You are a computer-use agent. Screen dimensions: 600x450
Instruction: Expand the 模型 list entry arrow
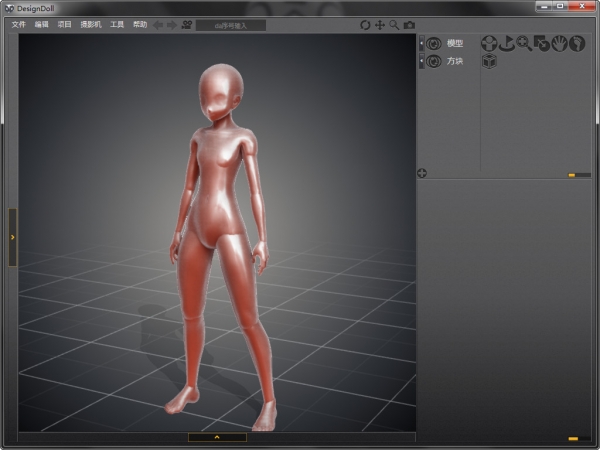[421, 43]
